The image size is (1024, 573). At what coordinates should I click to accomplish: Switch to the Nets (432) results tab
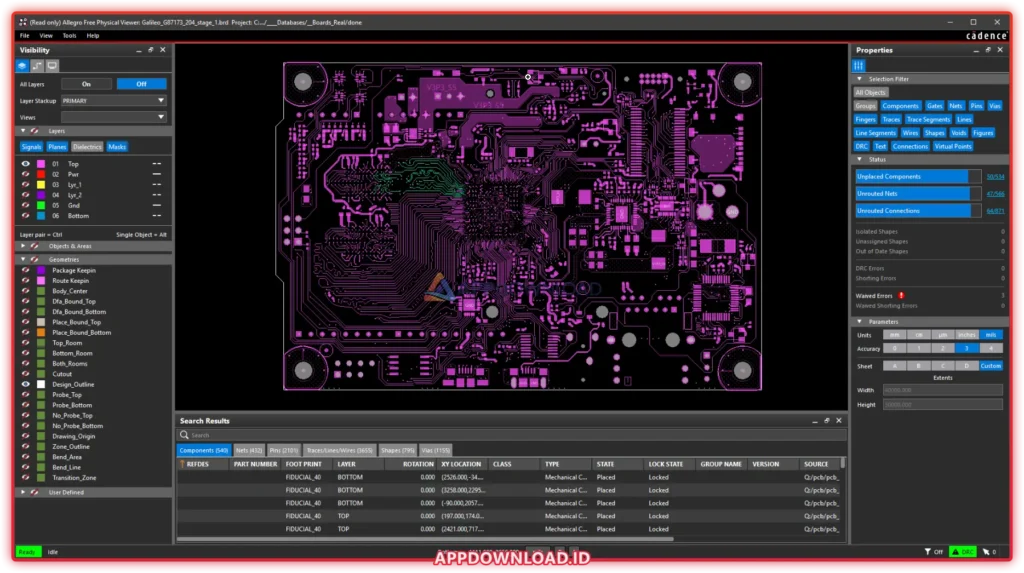[249, 450]
